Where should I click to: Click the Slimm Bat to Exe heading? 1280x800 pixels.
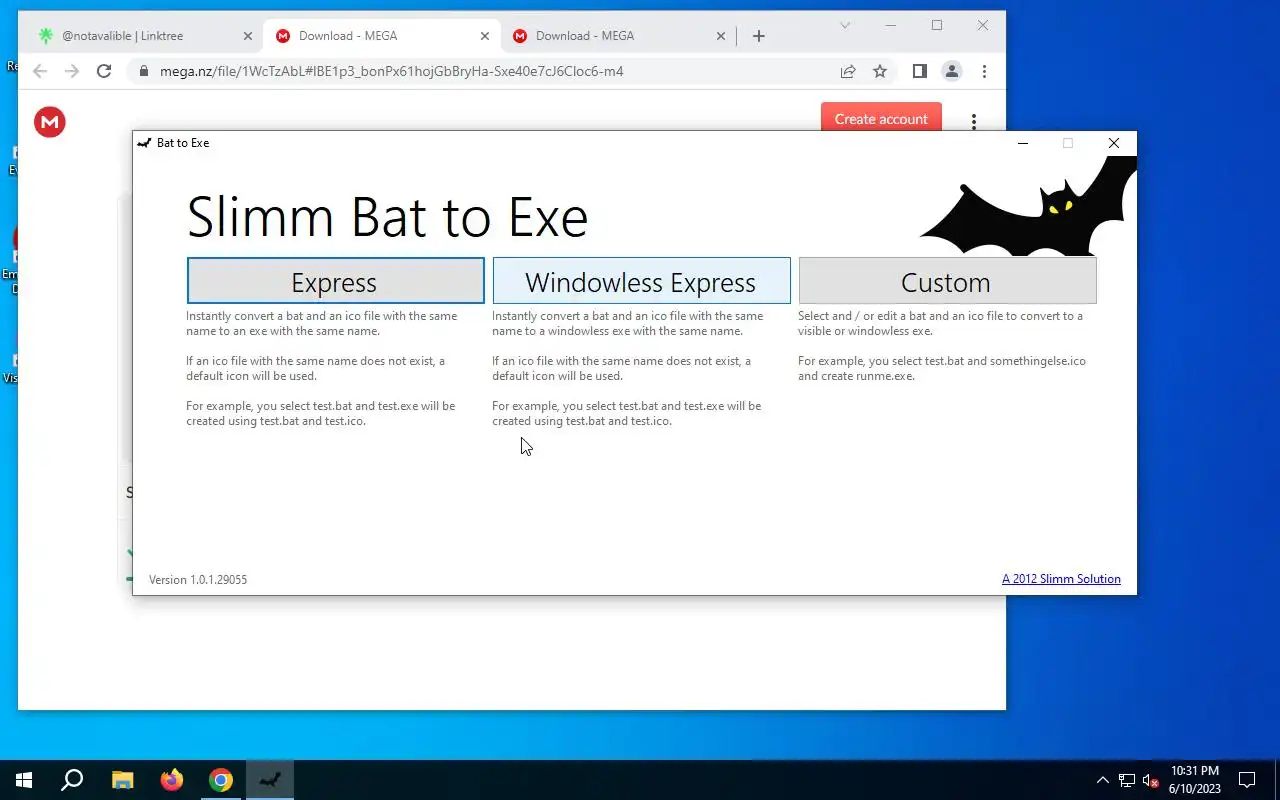[x=387, y=216]
